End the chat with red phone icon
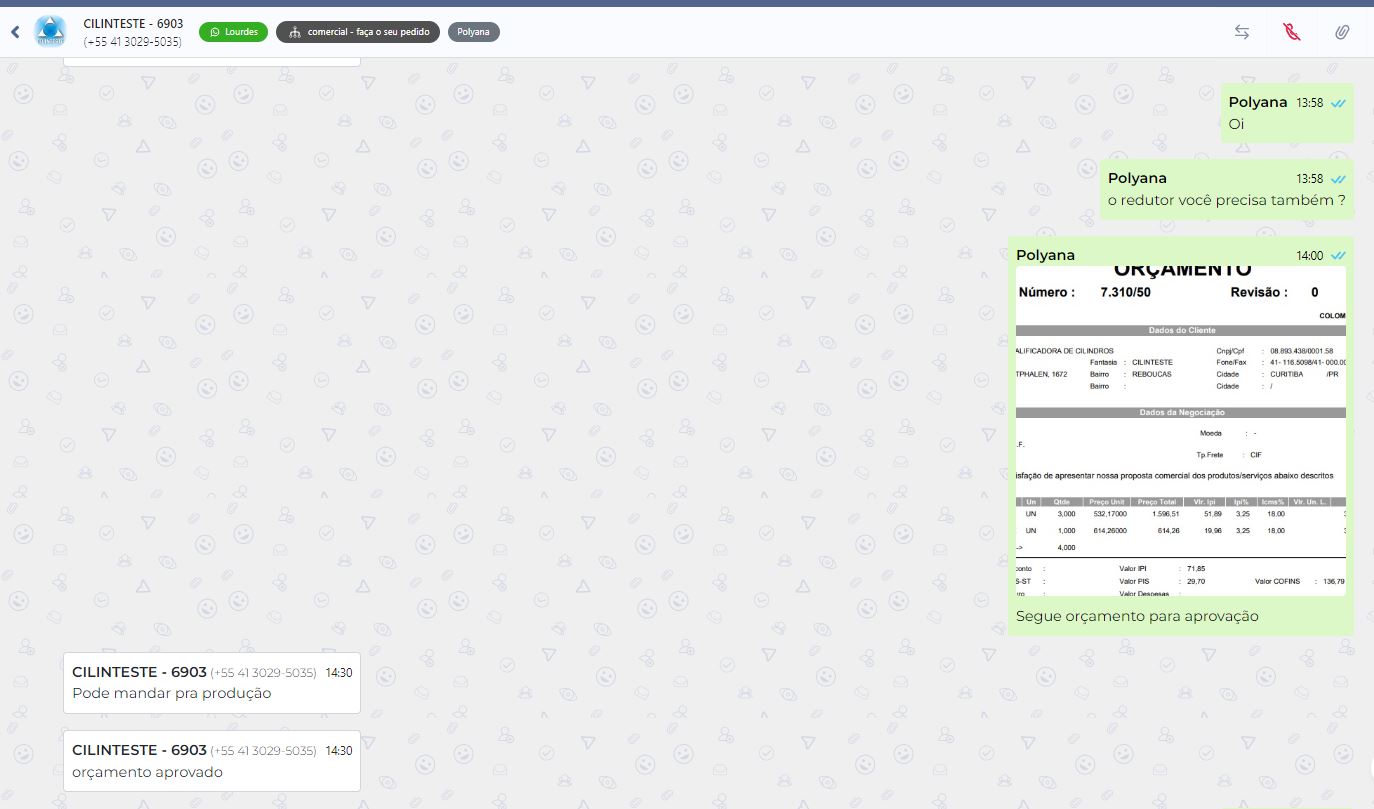1374x809 pixels. coord(1291,32)
